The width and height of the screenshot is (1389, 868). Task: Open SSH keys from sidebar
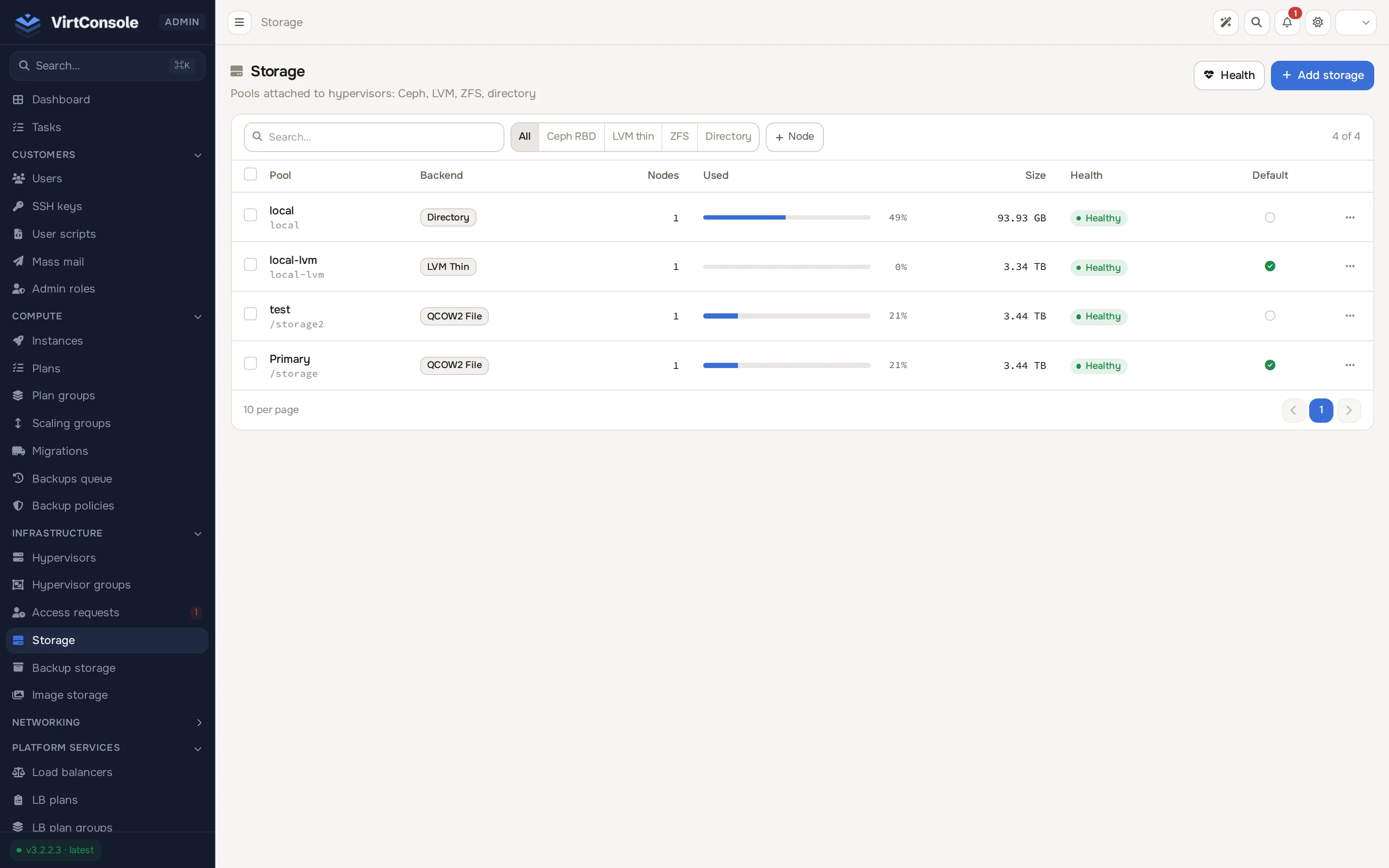click(107, 206)
